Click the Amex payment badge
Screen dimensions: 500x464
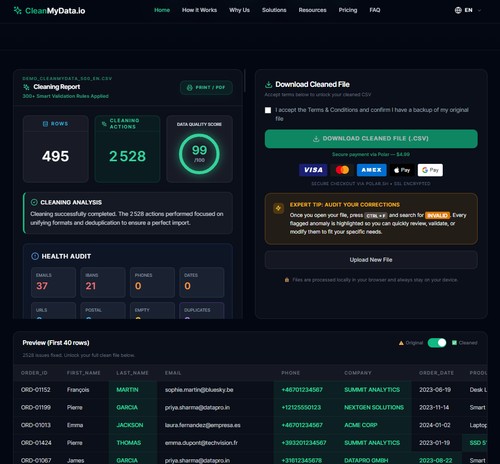[x=371, y=170]
